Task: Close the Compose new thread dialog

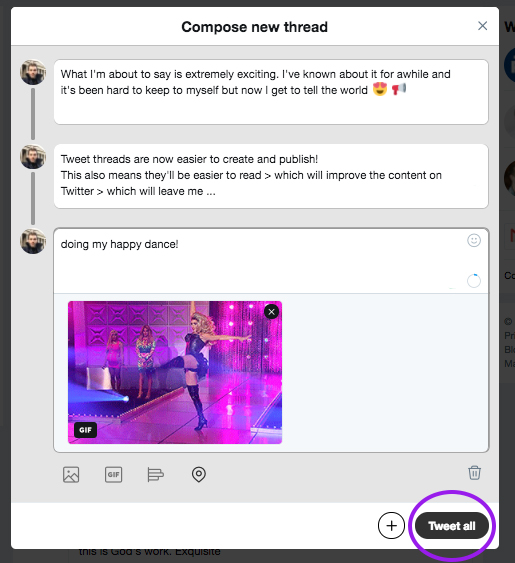Action: coord(482,26)
